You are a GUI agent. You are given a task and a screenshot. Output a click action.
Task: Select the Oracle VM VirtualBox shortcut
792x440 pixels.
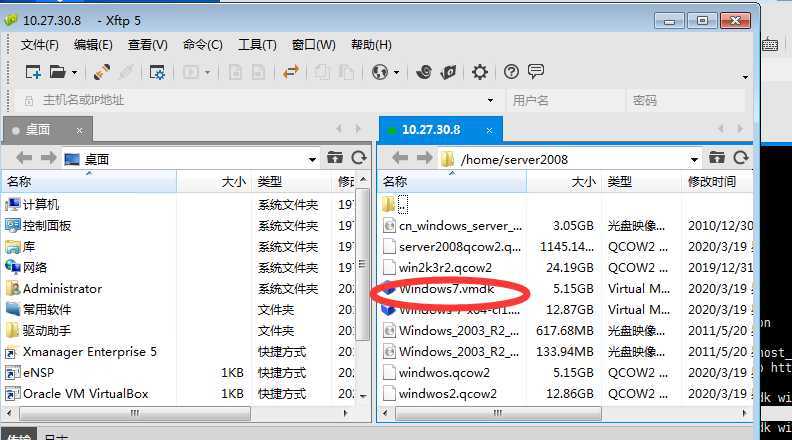[77, 394]
